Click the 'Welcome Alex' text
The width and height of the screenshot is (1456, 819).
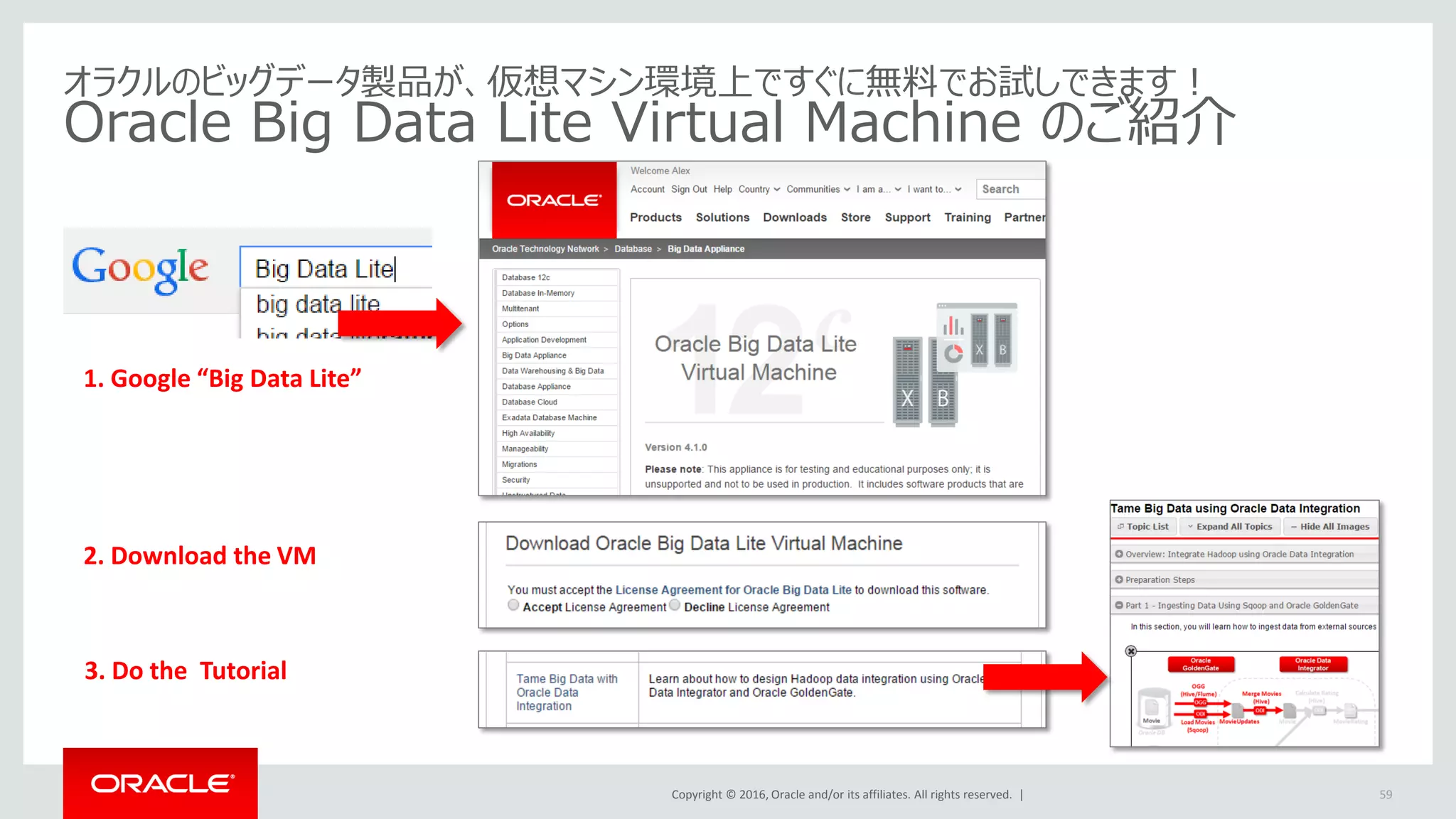point(660,171)
